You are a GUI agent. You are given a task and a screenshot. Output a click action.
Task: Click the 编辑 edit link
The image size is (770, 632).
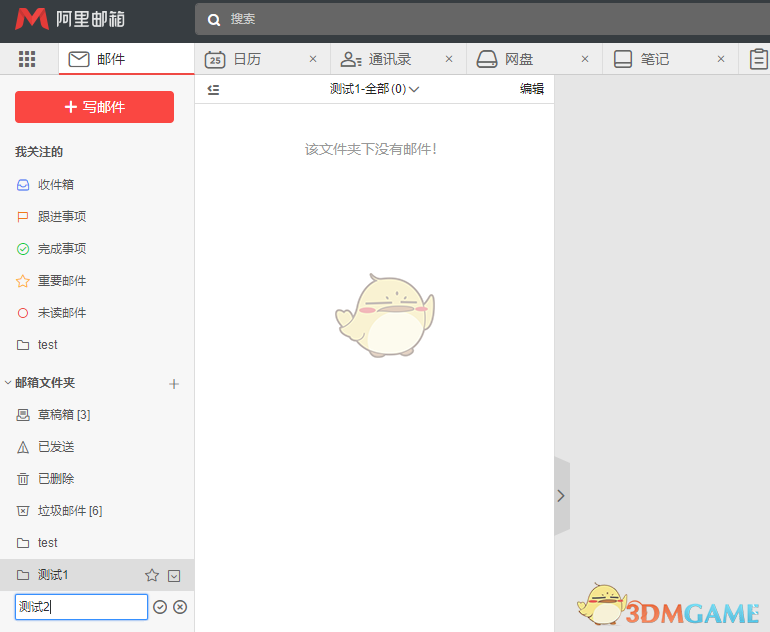(532, 89)
